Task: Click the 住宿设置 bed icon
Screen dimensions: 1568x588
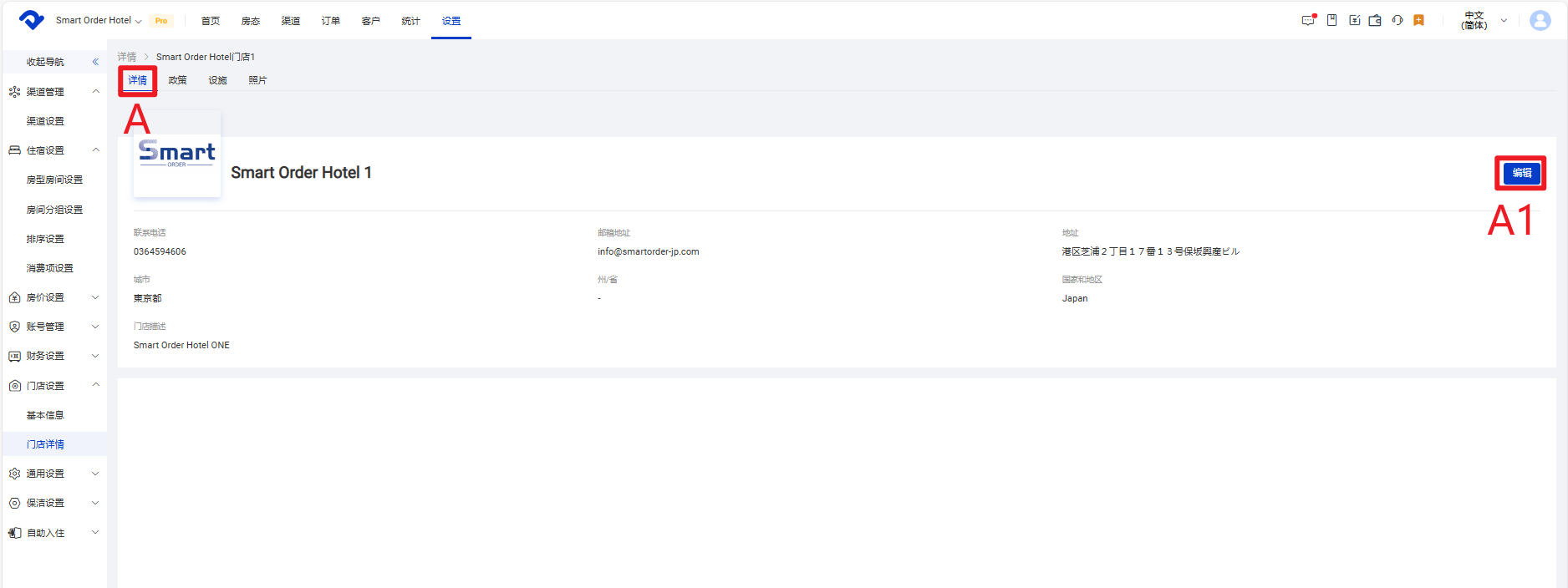Action: pos(14,150)
